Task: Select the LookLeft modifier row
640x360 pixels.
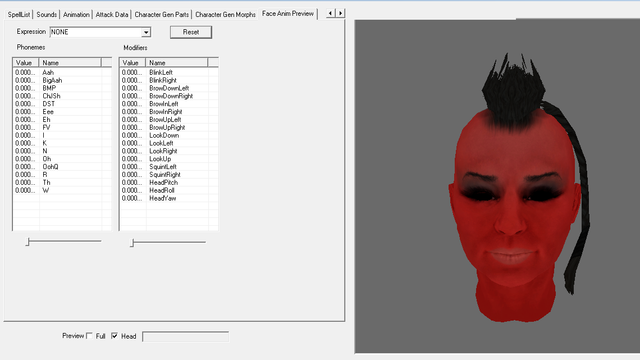Action: (x=169, y=143)
